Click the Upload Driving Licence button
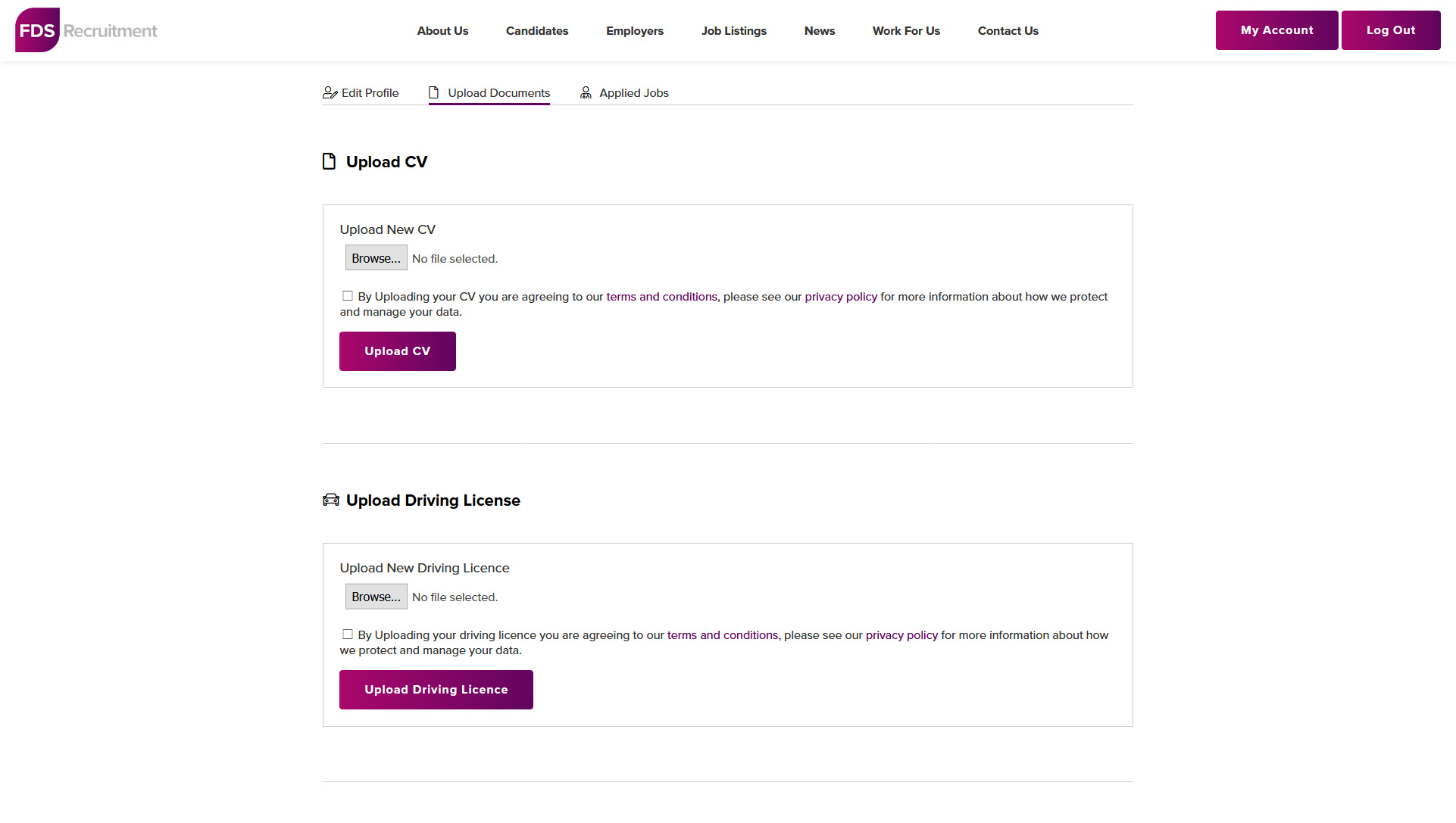The image size is (1456, 823). [436, 690]
